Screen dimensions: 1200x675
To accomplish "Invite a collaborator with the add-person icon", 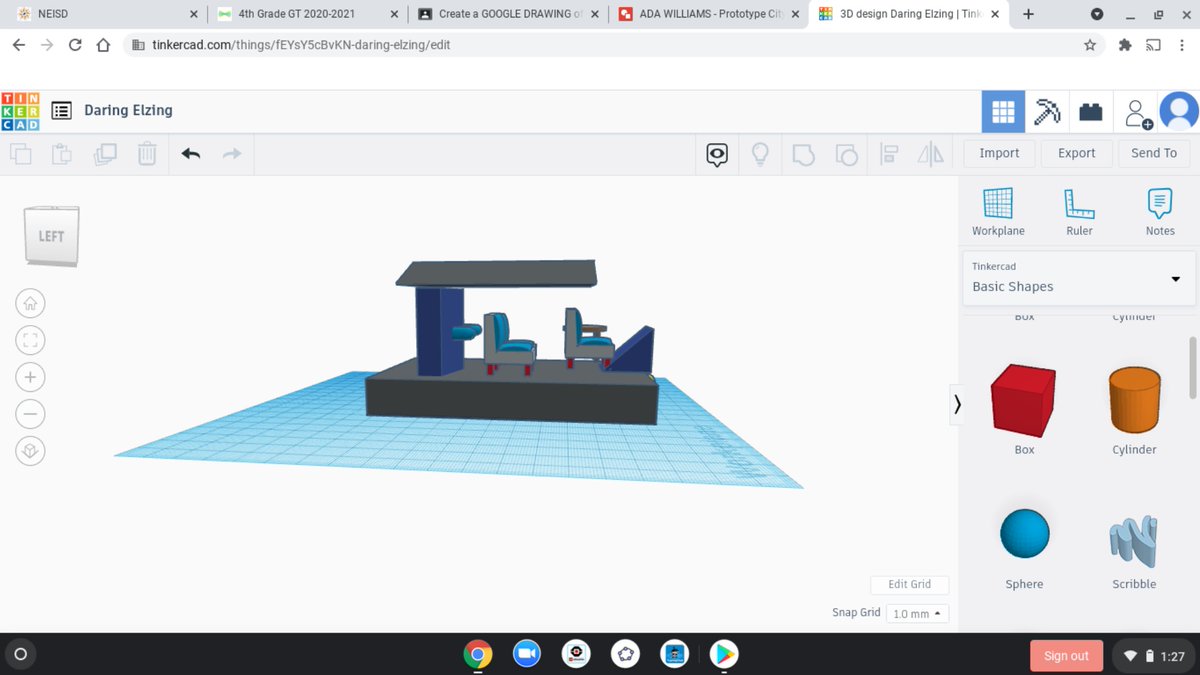I will click(1137, 113).
